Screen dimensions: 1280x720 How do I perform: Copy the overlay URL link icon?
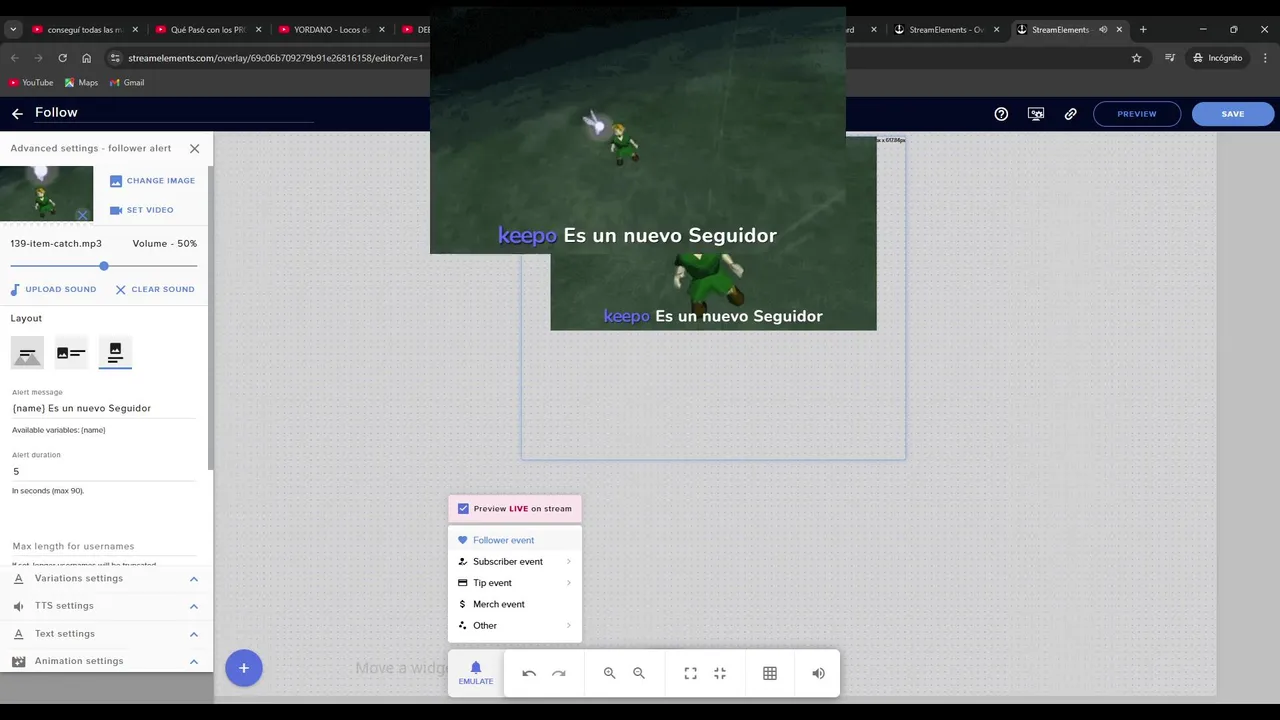pos(1071,114)
